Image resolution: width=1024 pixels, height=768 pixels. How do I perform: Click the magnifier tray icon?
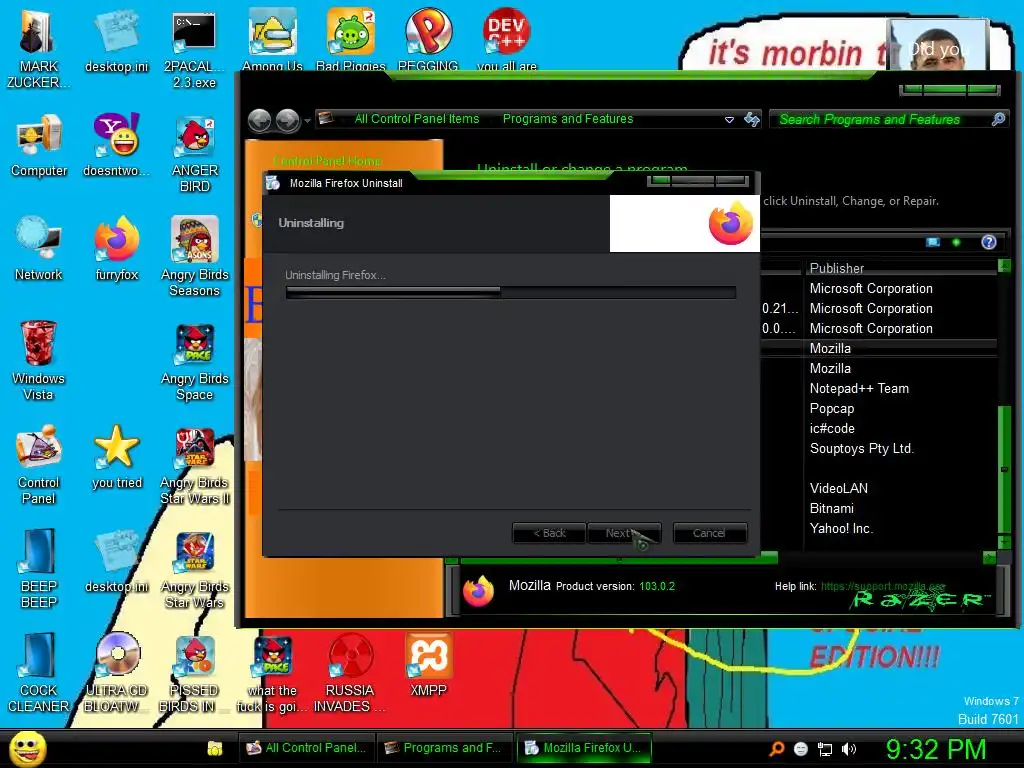[x=777, y=748]
